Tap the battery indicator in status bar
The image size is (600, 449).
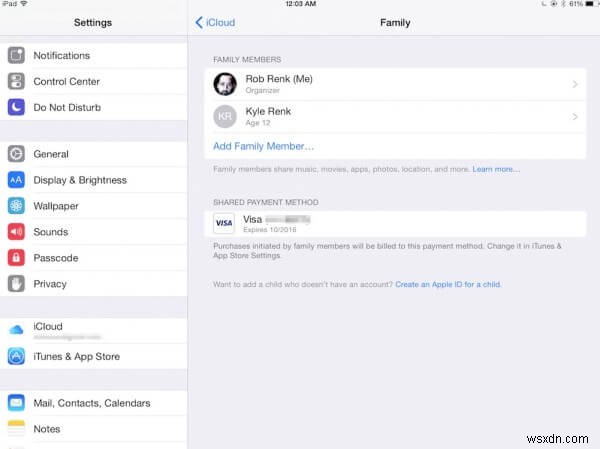(590, 4)
